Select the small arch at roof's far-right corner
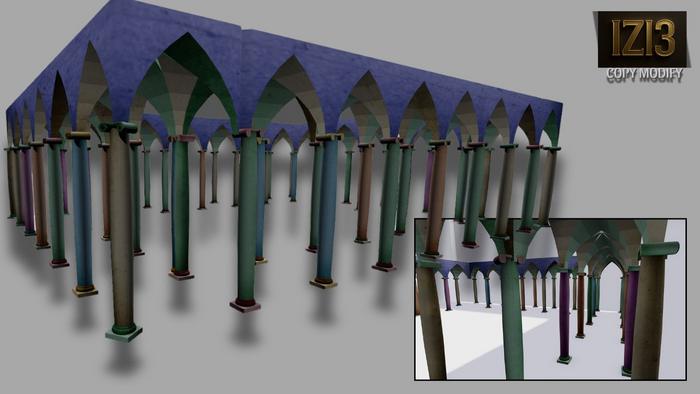700x394 pixels. (553, 129)
